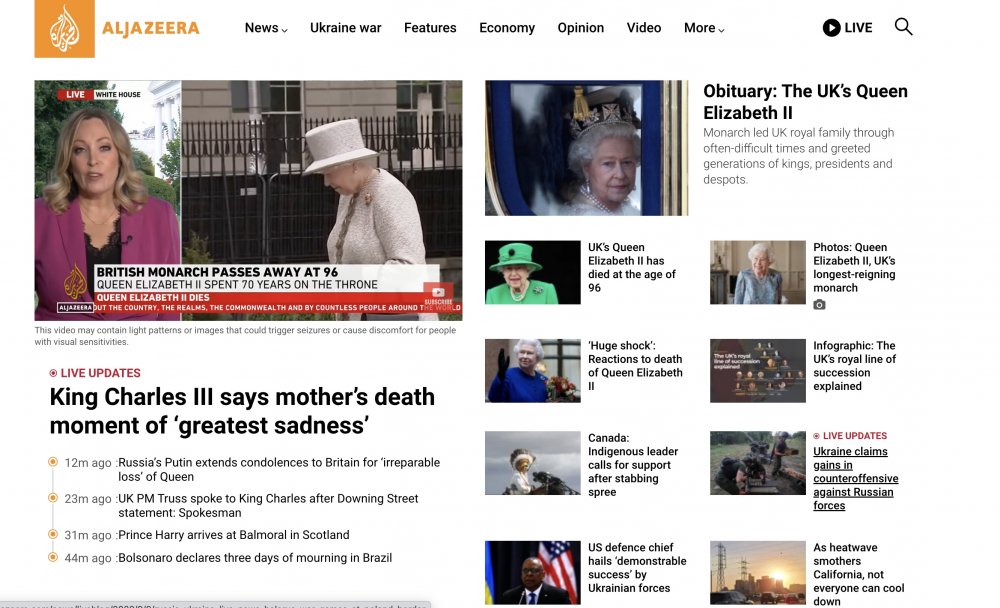The image size is (1000, 608).
Task: Click the obituary summary text about the monarch
Action: [798, 156]
